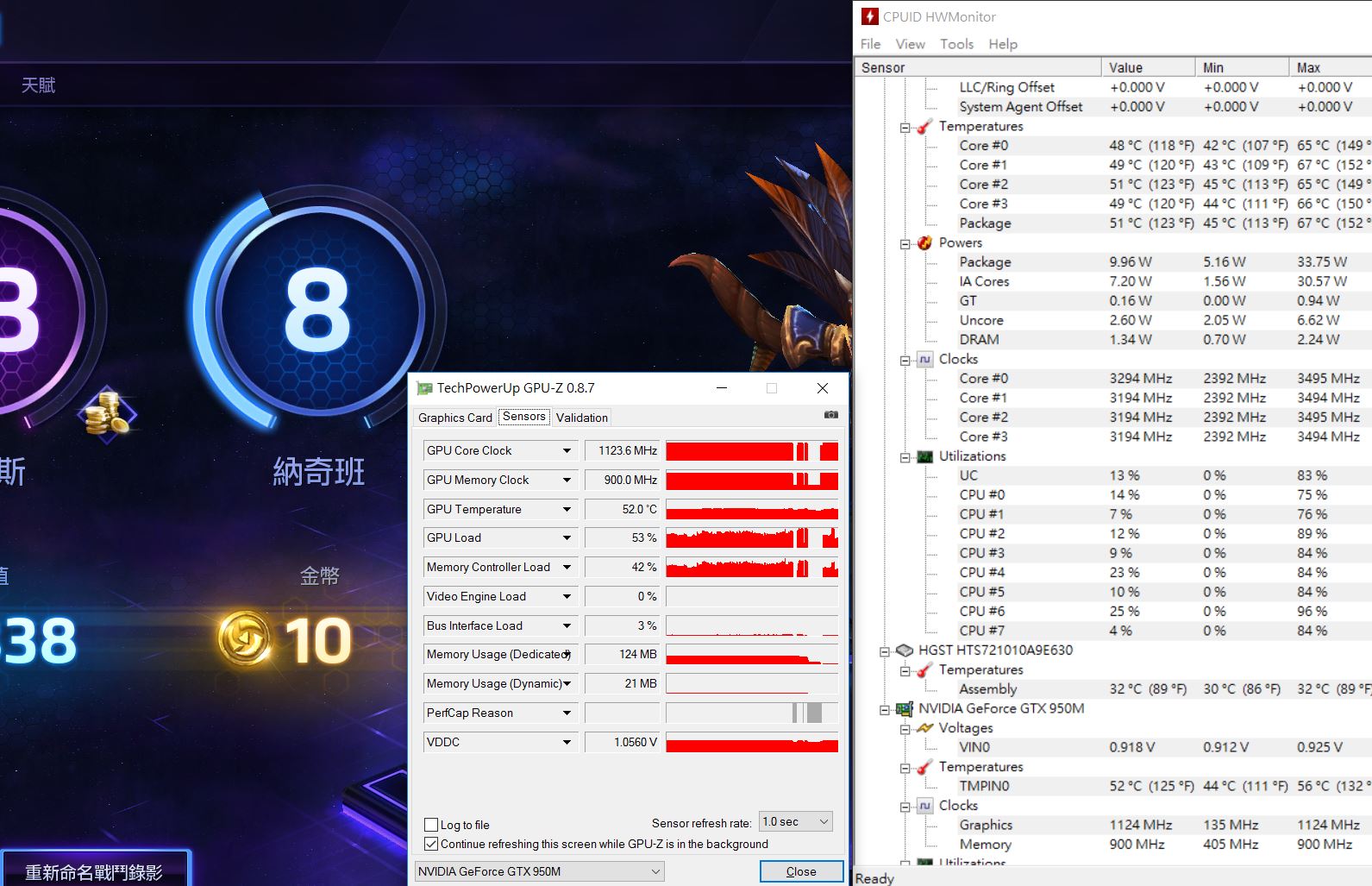Click the HGST hard drive icon
Image resolution: width=1372 pixels, height=886 pixels.
905,650
